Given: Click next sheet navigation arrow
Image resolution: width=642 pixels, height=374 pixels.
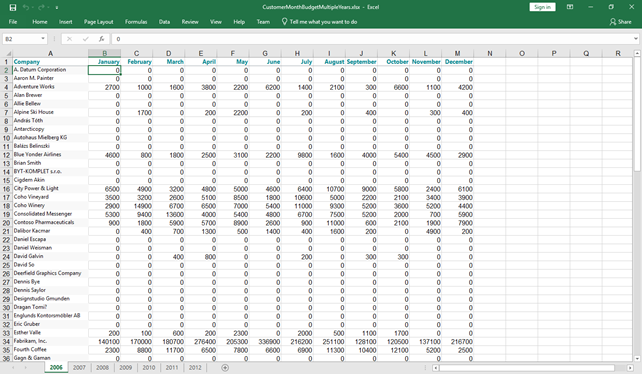Looking at the screenshot, I should pos(26,368).
